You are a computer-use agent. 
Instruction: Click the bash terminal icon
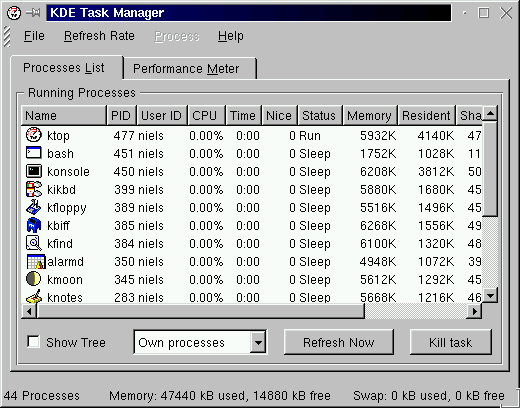(34, 153)
